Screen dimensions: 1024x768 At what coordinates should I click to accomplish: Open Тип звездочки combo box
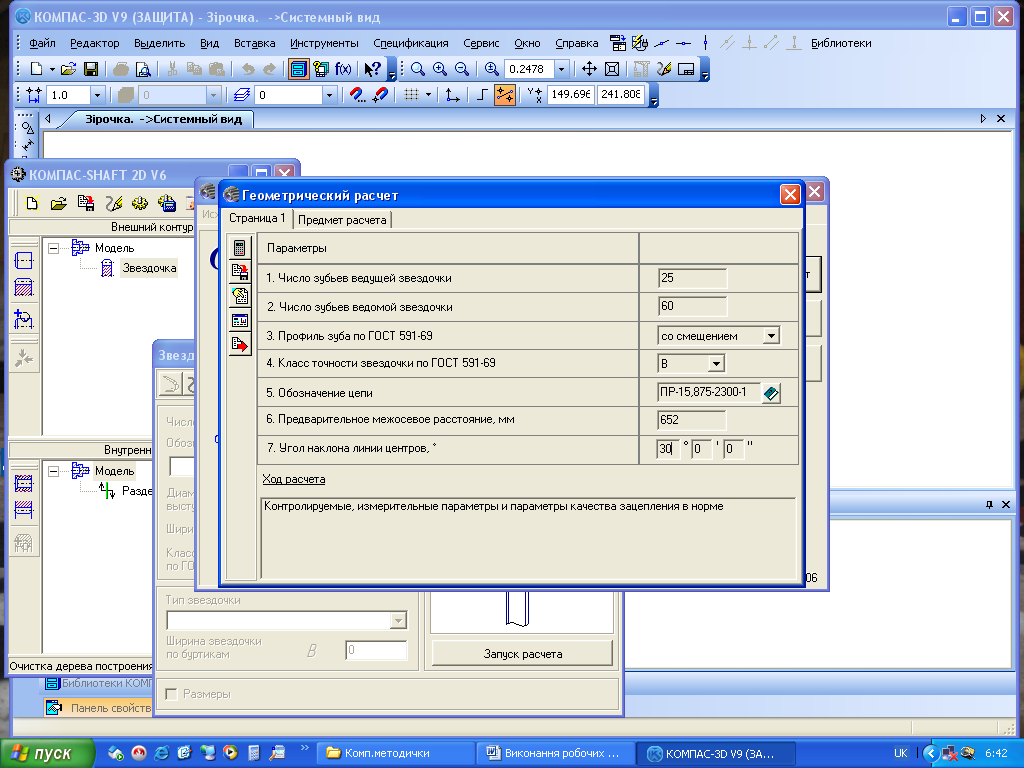coord(287,620)
